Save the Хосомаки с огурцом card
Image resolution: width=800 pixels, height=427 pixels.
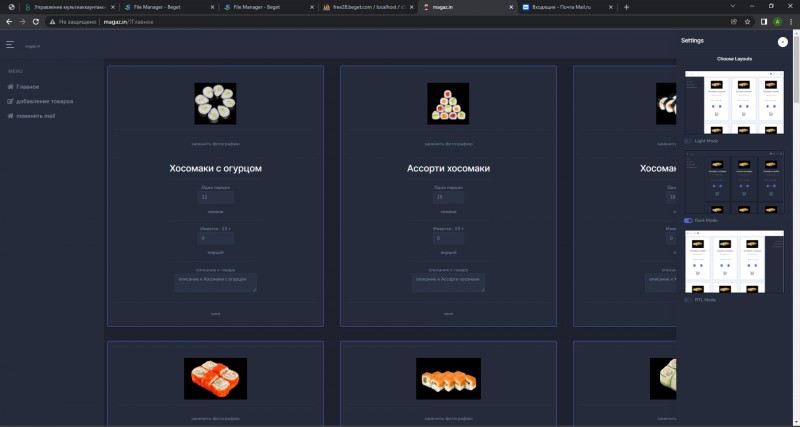tap(215, 314)
